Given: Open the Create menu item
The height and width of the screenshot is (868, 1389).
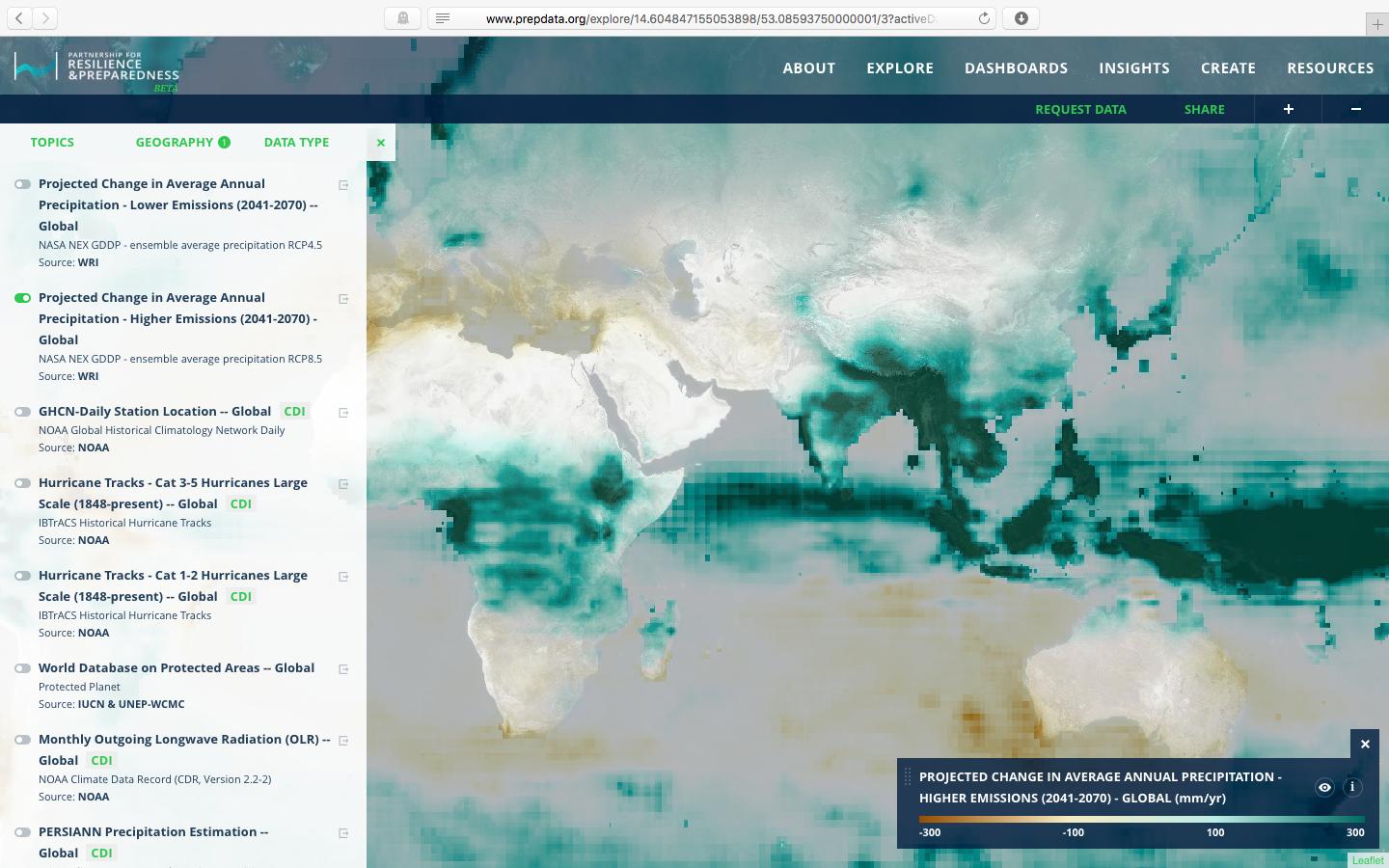Looking at the screenshot, I should point(1228,68).
